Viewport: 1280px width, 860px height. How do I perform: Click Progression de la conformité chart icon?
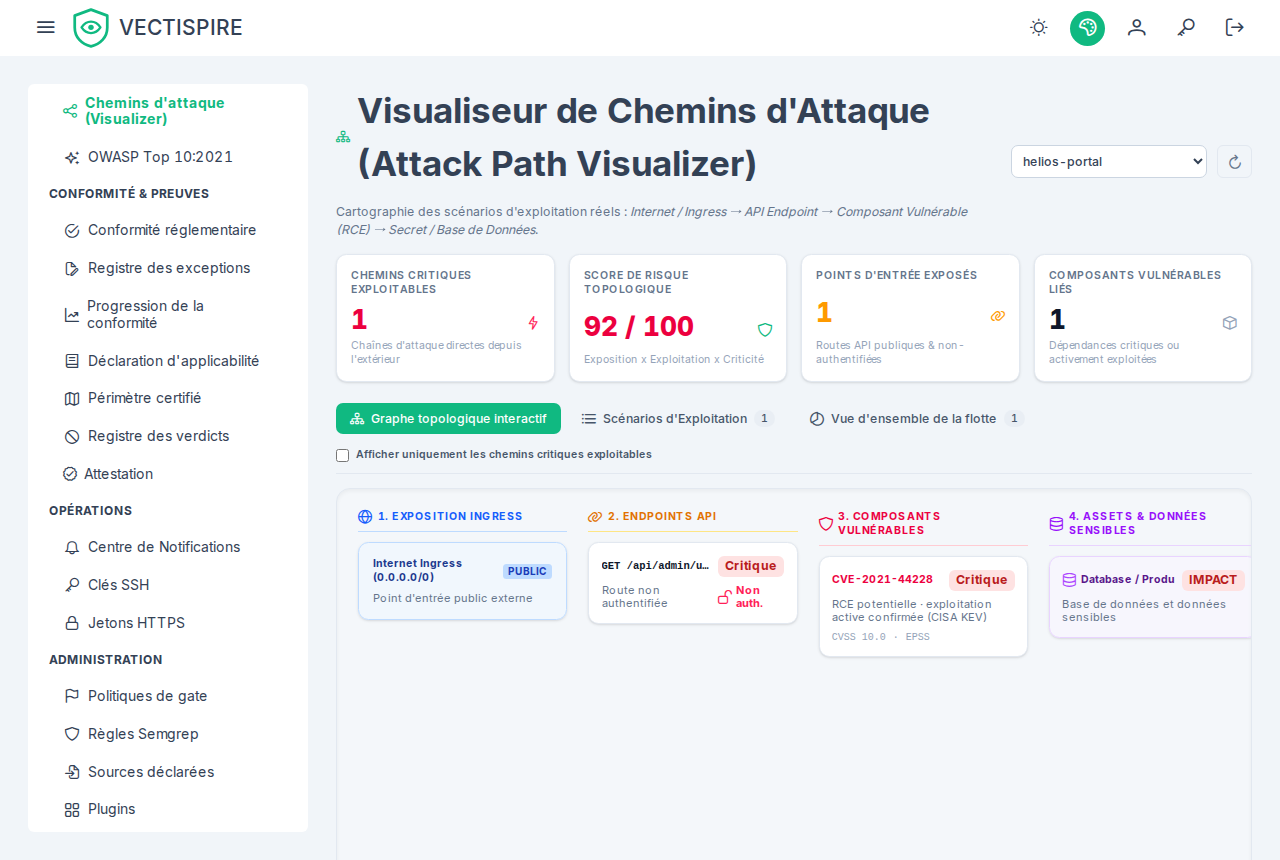click(x=72, y=315)
